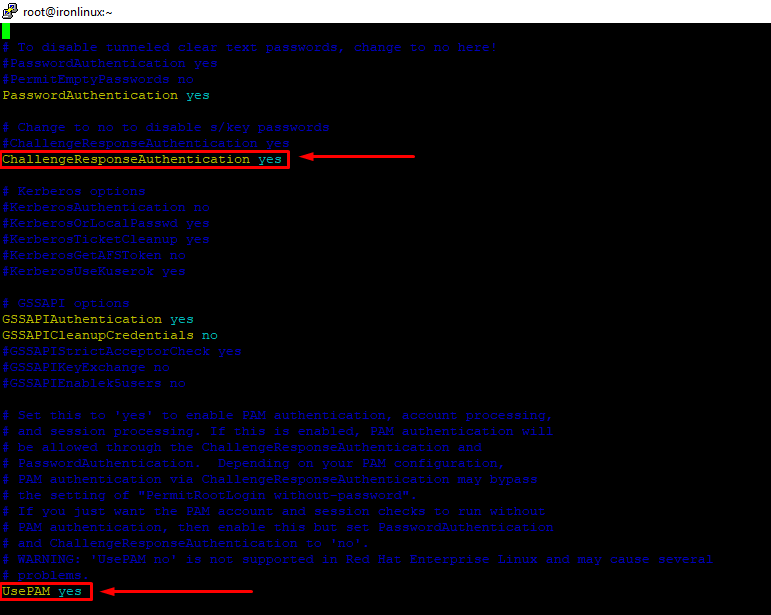Select the #GSSAPIStrictAcceptorCheck yes line

point(122,351)
